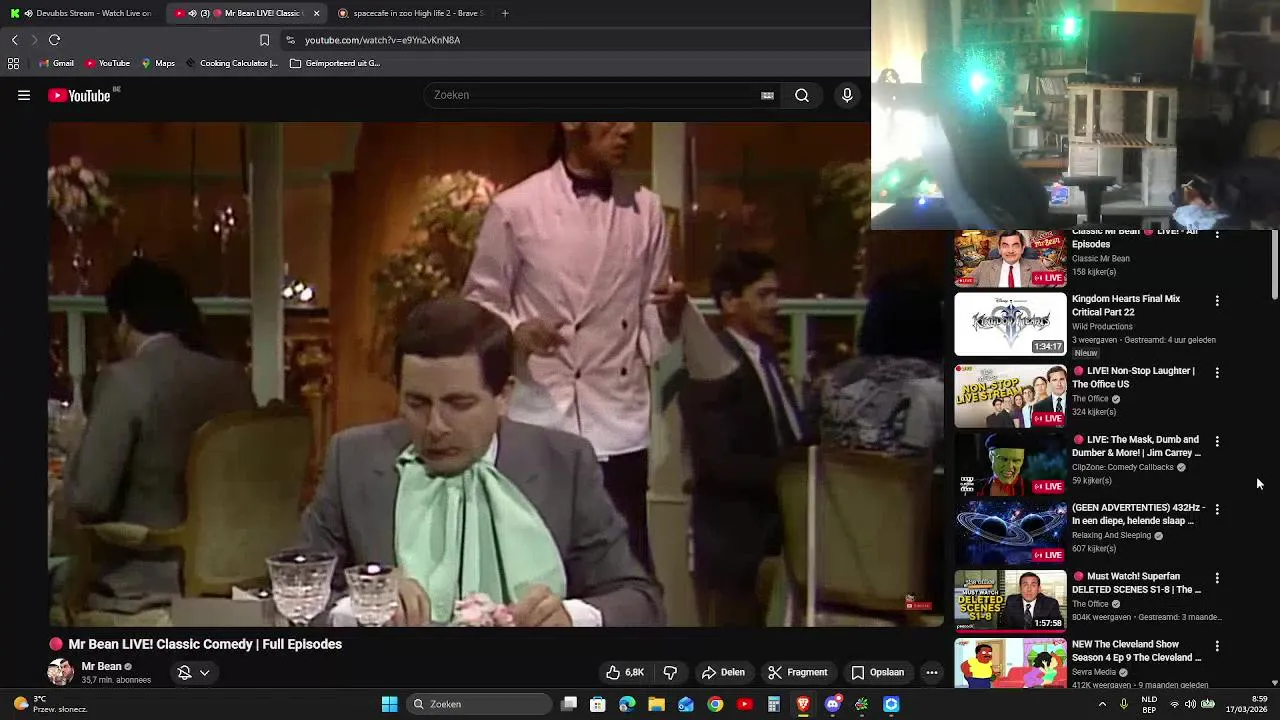This screenshot has height=720, width=1280.
Task: Open options menu for The Office LIVE stream
Action: (1217, 373)
